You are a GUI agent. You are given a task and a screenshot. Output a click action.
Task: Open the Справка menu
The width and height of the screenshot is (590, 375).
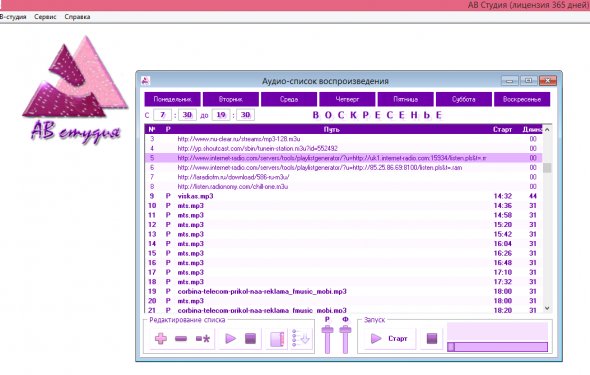[x=77, y=17]
